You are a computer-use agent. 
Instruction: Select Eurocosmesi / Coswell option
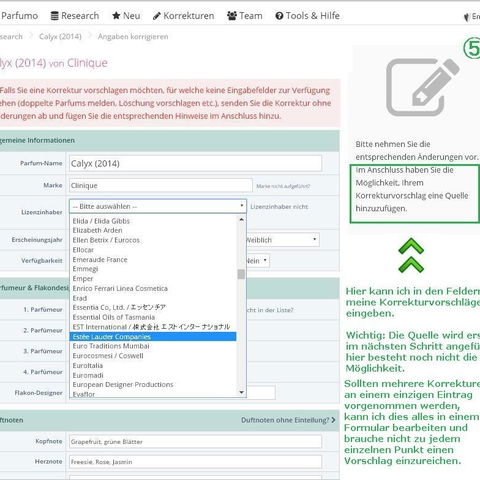click(153, 356)
